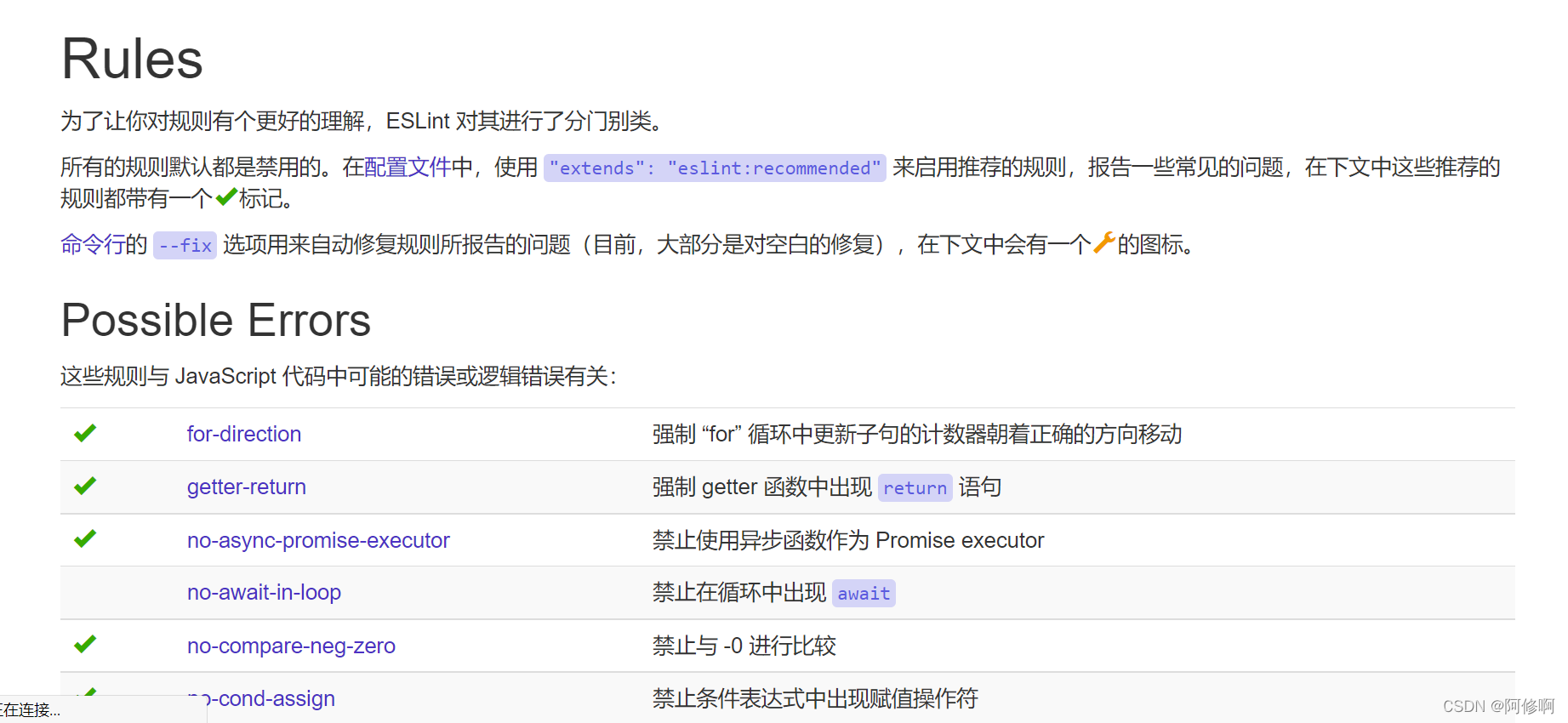The width and height of the screenshot is (1568, 723).
Task: Click the orange wrench icon in the paragraph
Action: 1104,243
